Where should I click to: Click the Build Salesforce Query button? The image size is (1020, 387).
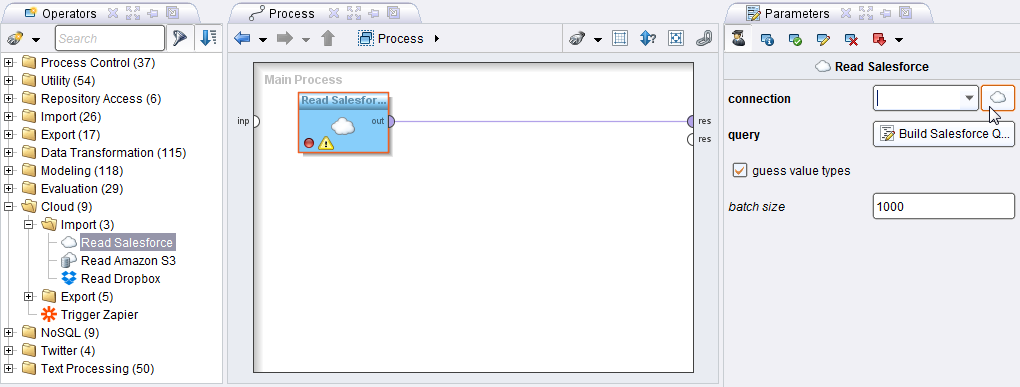(x=944, y=134)
